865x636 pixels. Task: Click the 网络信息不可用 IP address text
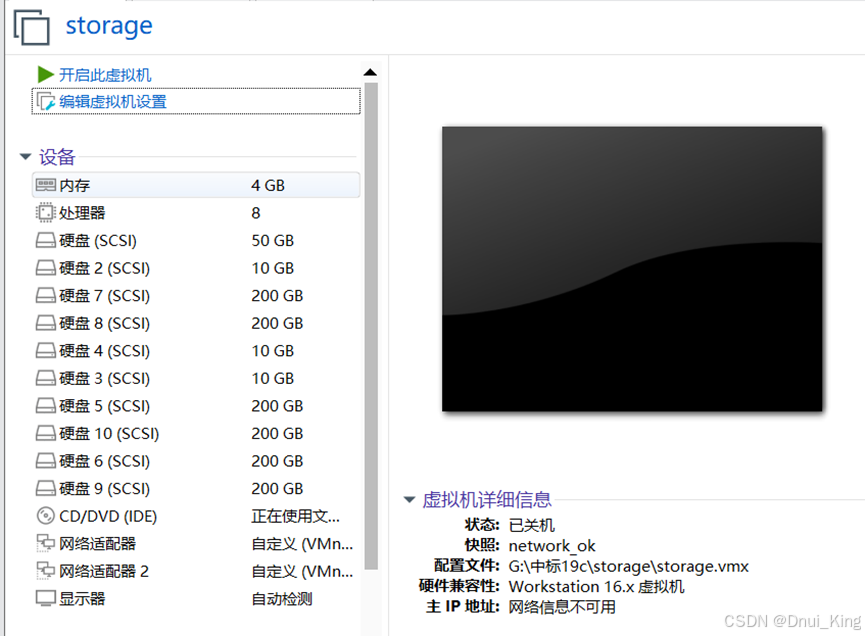tap(562, 607)
